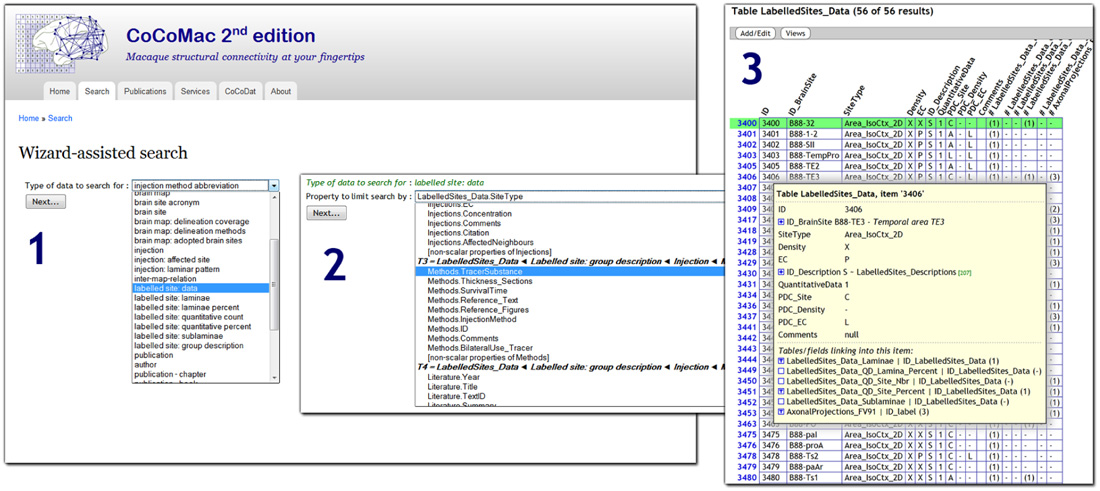1100x491 pixels.
Task: Click Next under the data type selector
Action: pyautogui.click(x=46, y=201)
